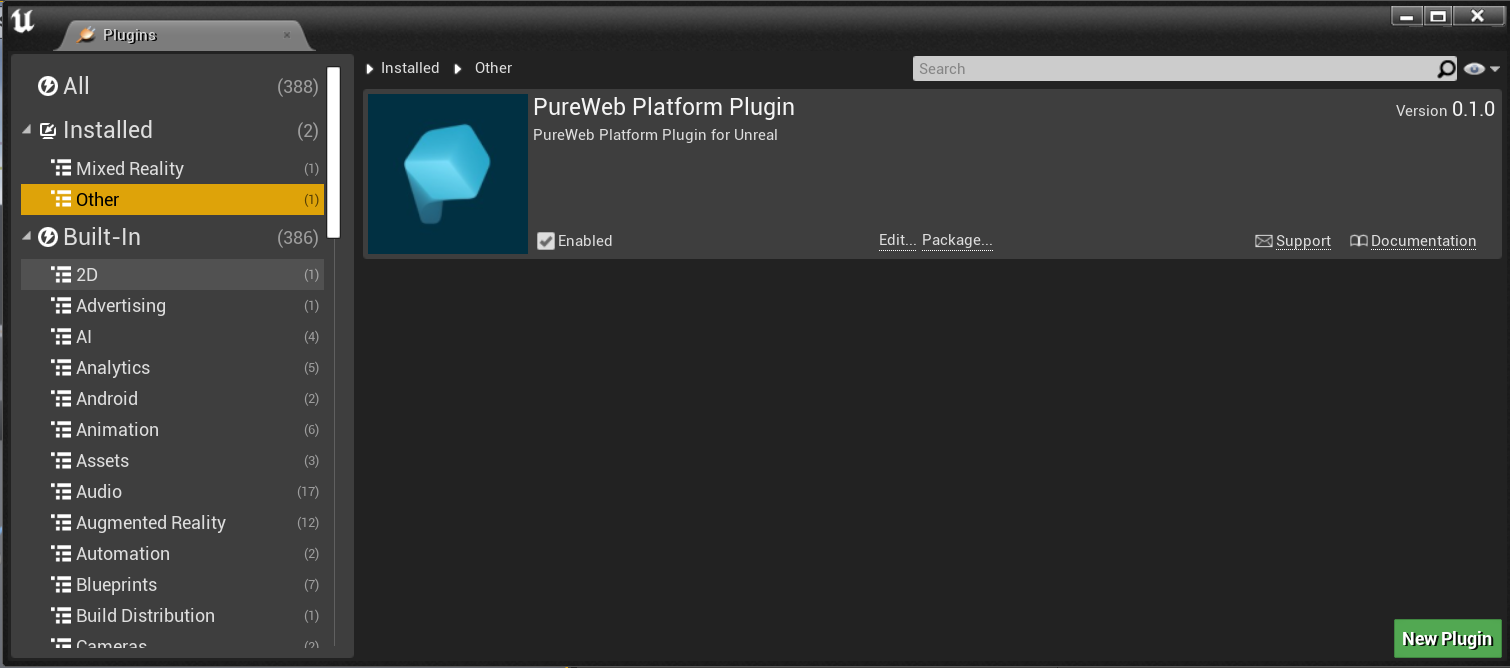This screenshot has width=1510, height=668.
Task: Click the list icon beside Automation
Action: click(61, 553)
